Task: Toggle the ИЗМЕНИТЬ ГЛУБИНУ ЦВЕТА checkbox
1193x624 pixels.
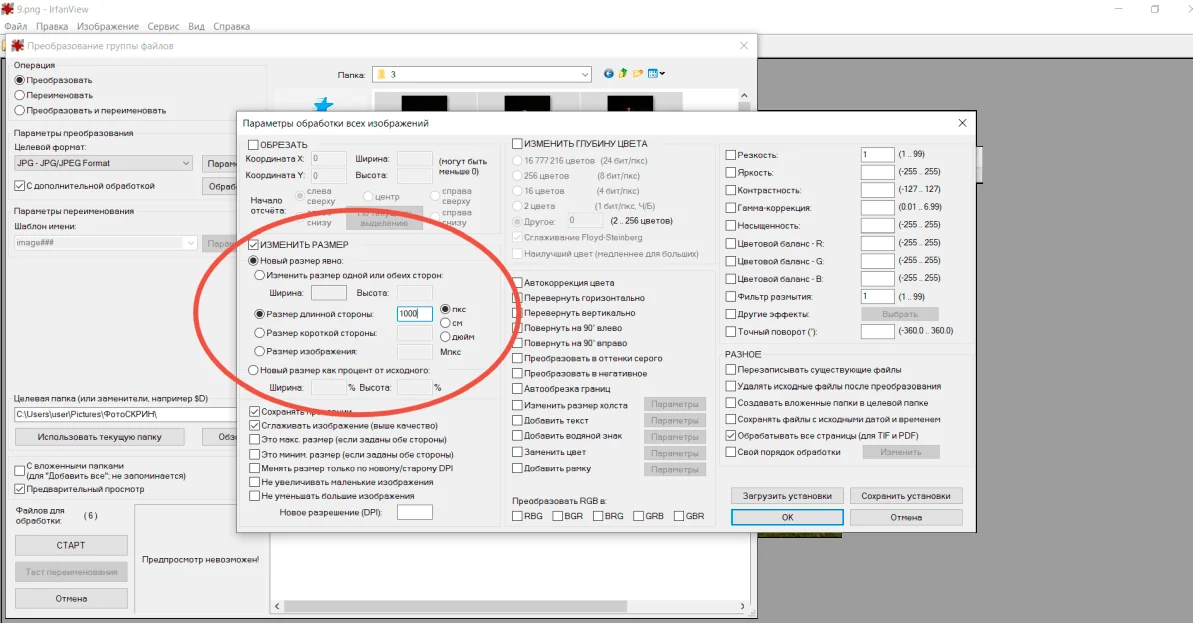Action: (517, 144)
